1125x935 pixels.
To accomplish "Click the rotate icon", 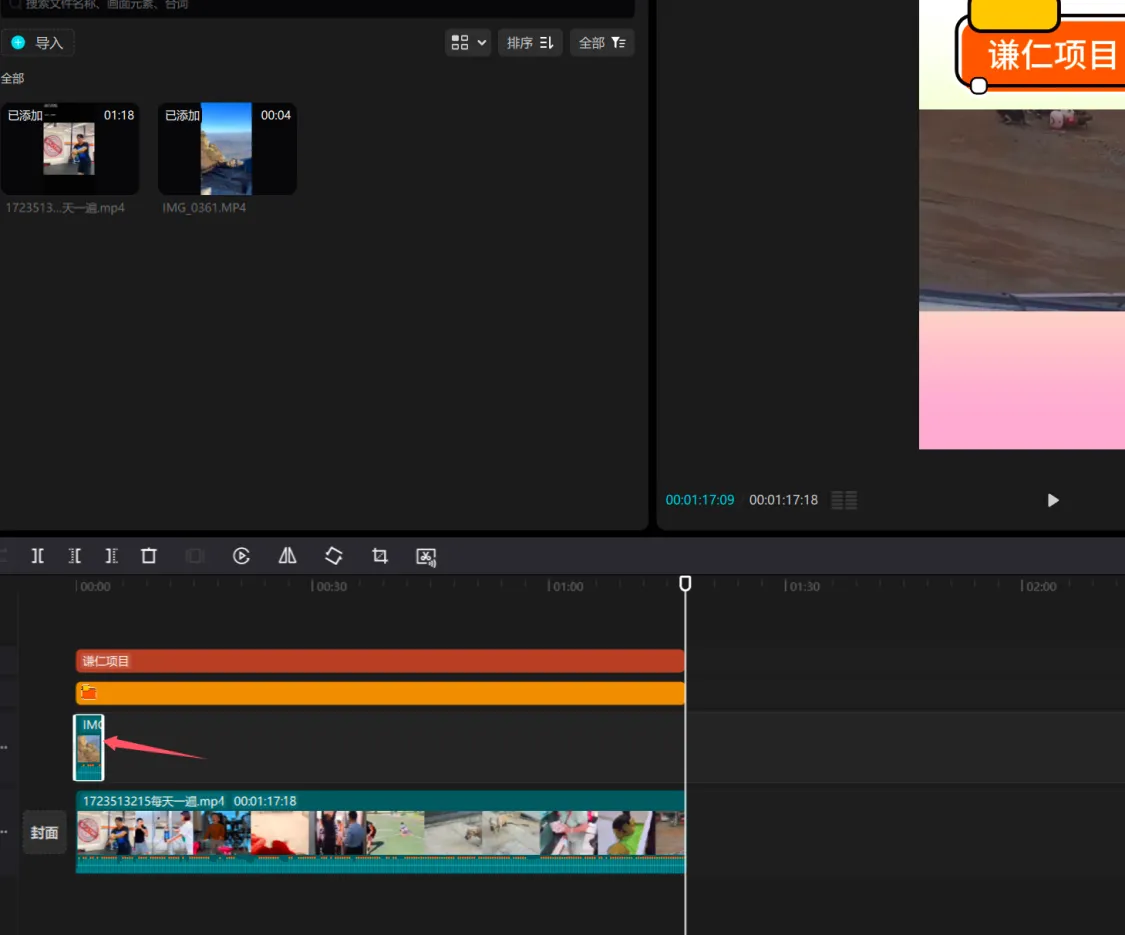I will (334, 556).
